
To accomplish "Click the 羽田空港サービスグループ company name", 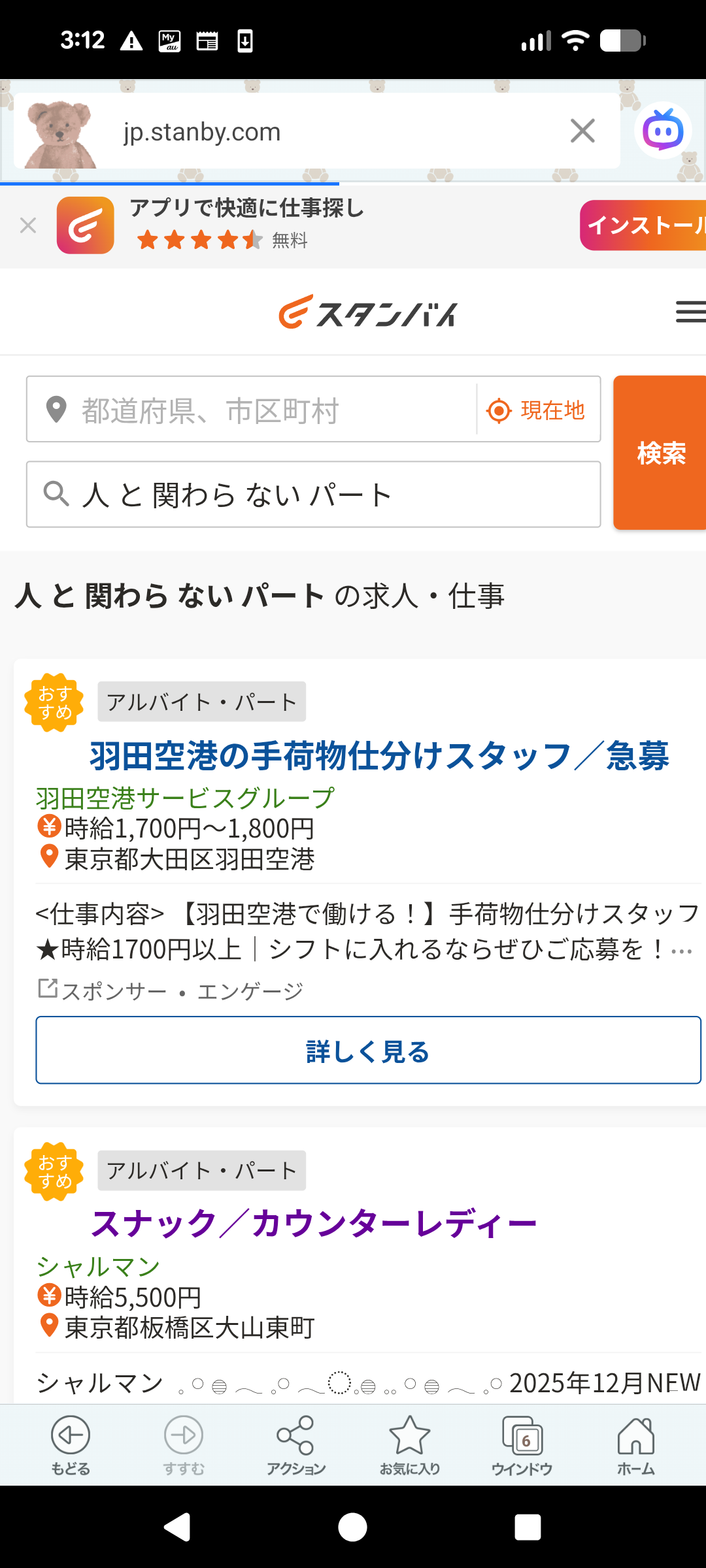I will coord(185,798).
